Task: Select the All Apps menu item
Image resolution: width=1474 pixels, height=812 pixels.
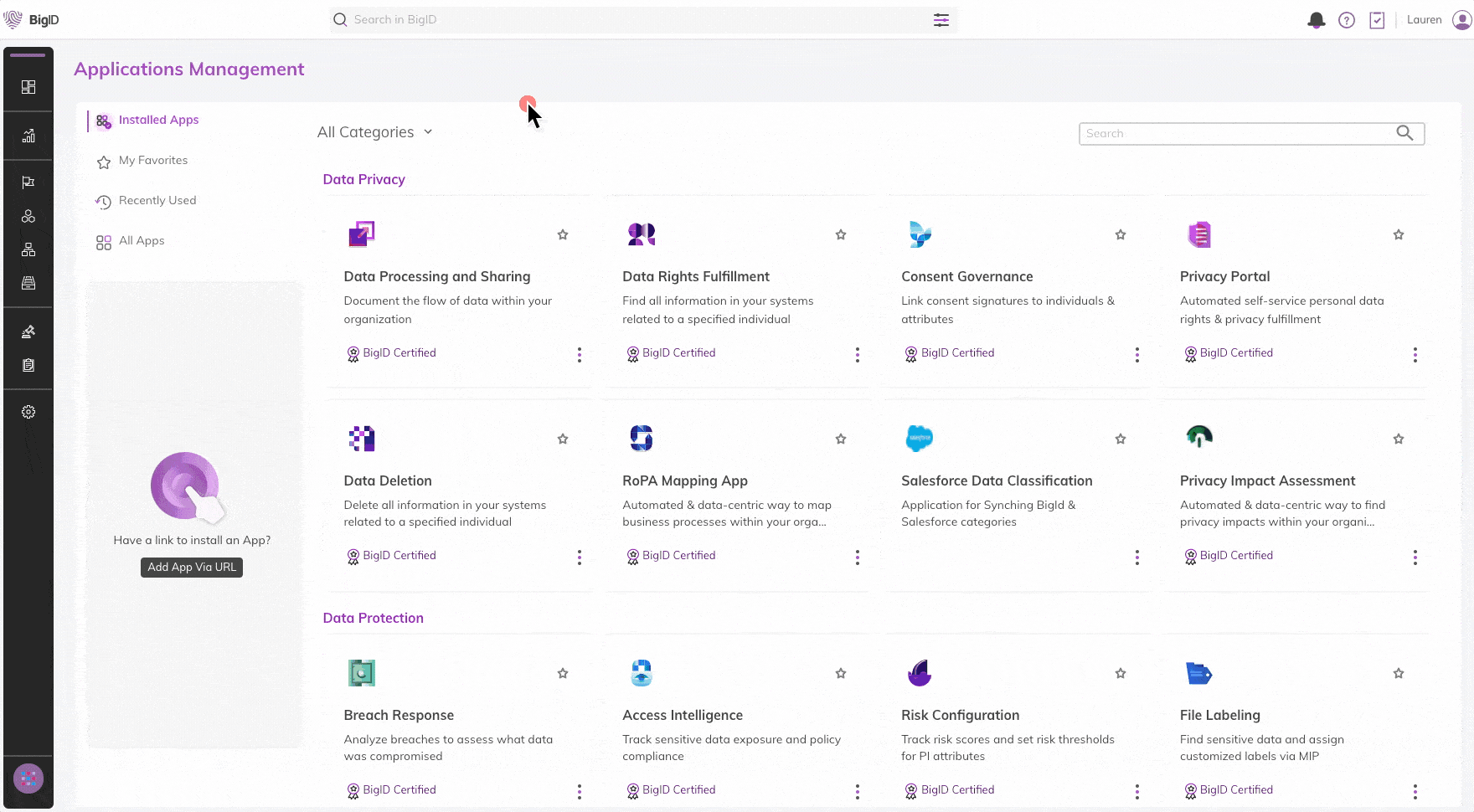Action: click(141, 240)
